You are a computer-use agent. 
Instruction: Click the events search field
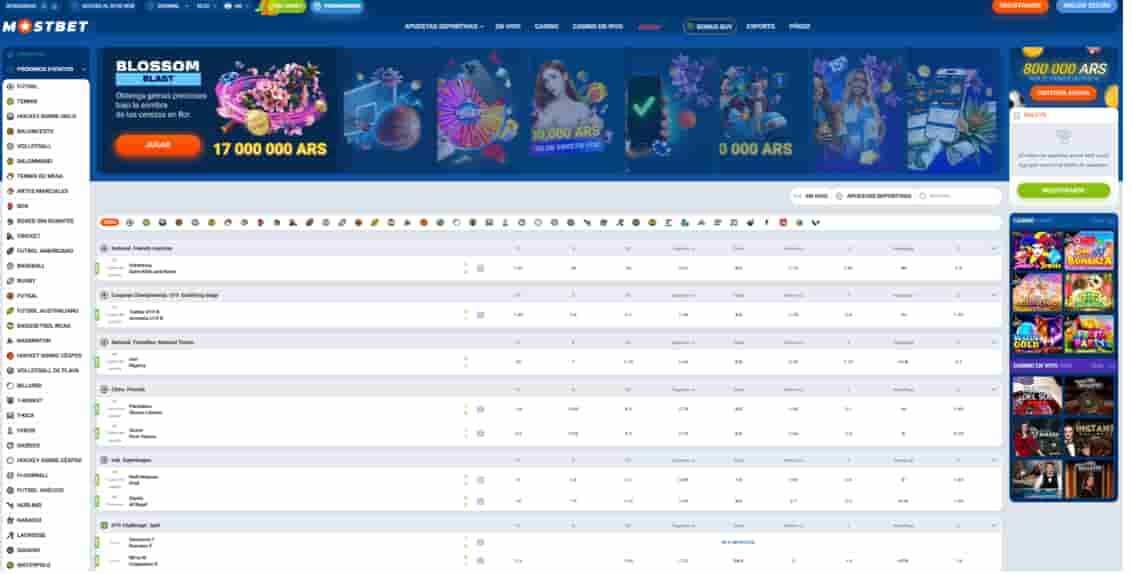[959, 196]
